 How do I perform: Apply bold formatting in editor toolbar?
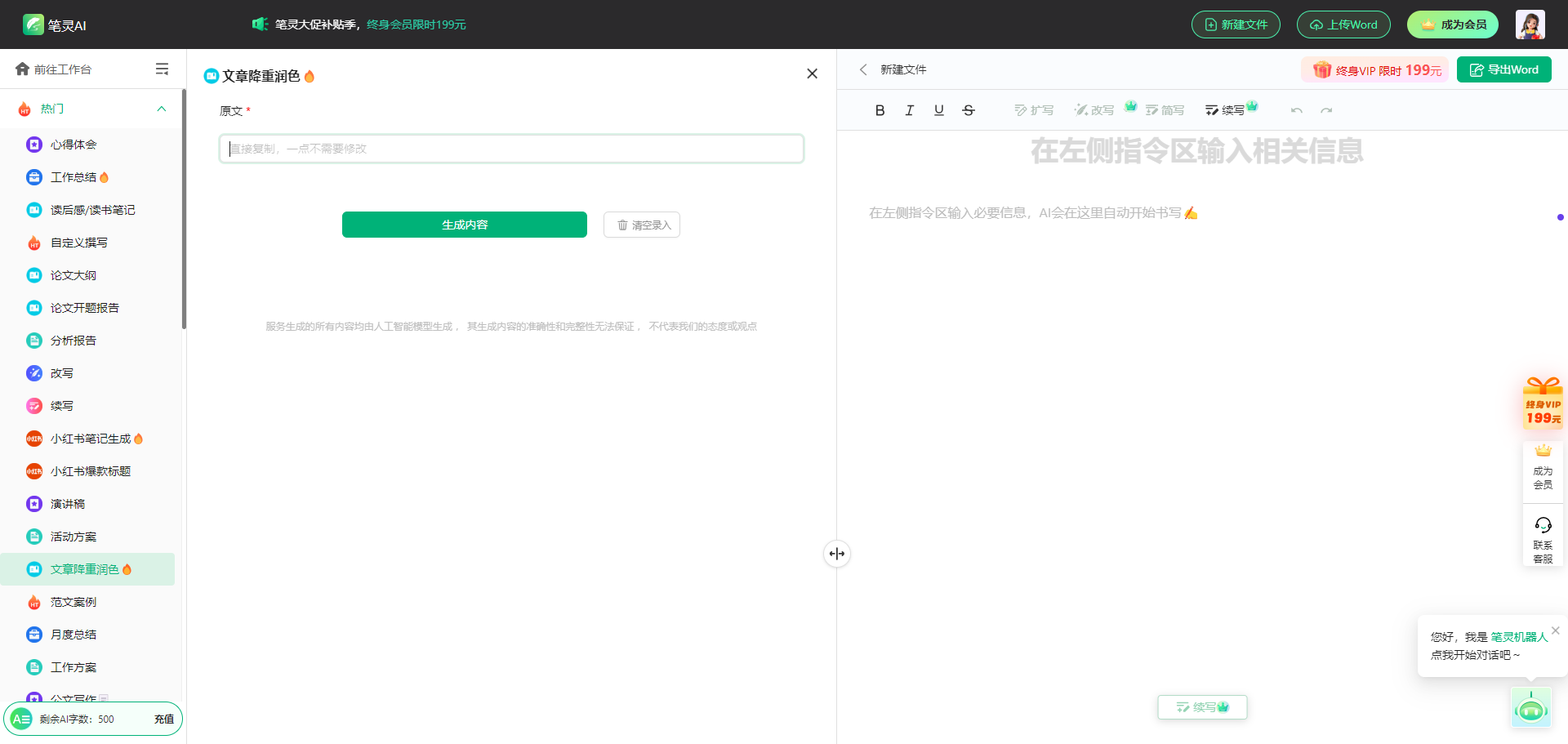[880, 110]
